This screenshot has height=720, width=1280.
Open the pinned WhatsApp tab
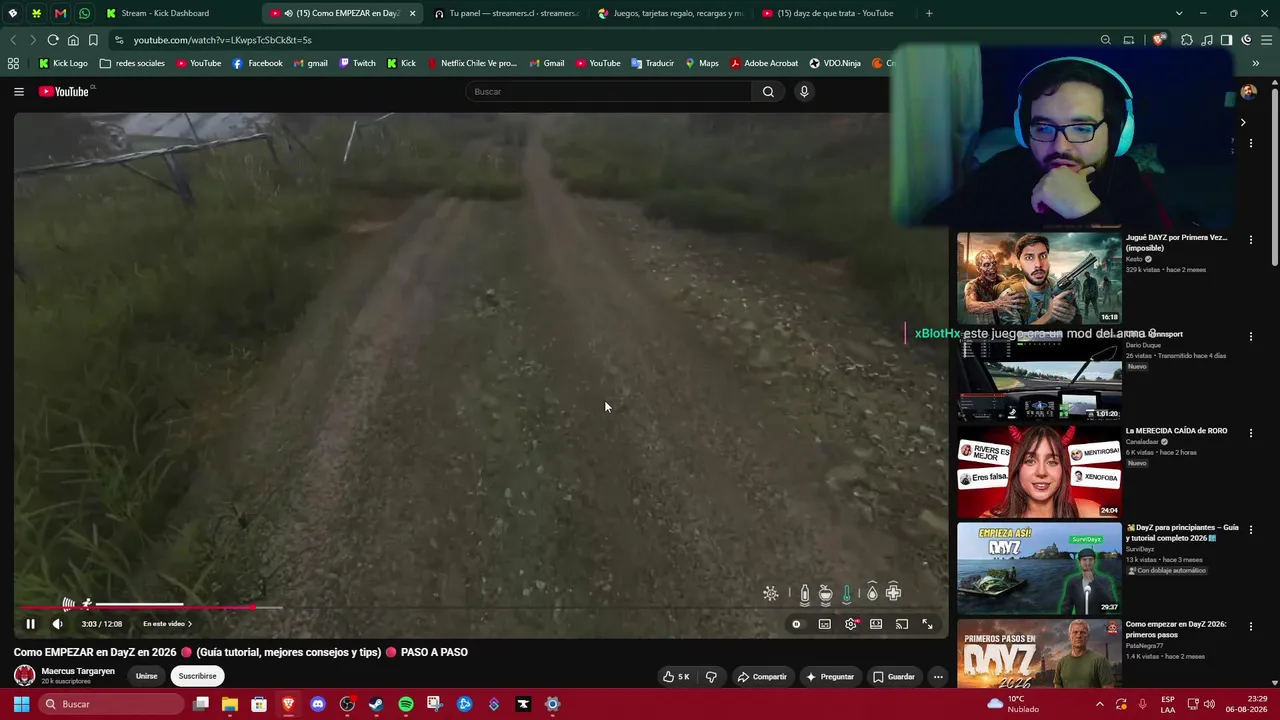click(x=84, y=13)
